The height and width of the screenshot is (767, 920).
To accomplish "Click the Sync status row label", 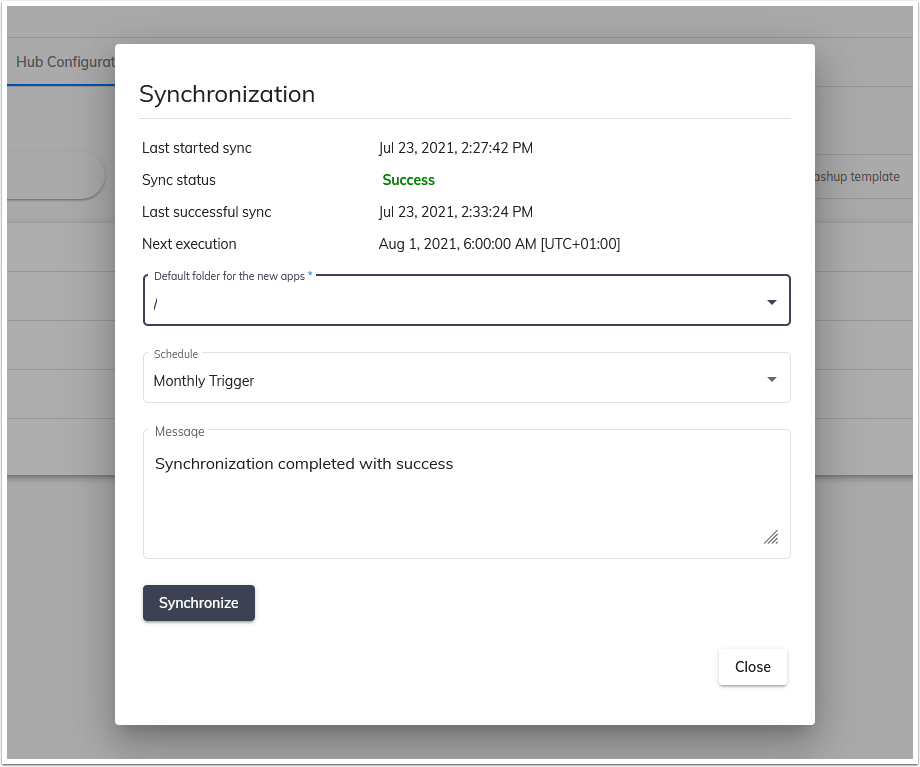I will (178, 180).
